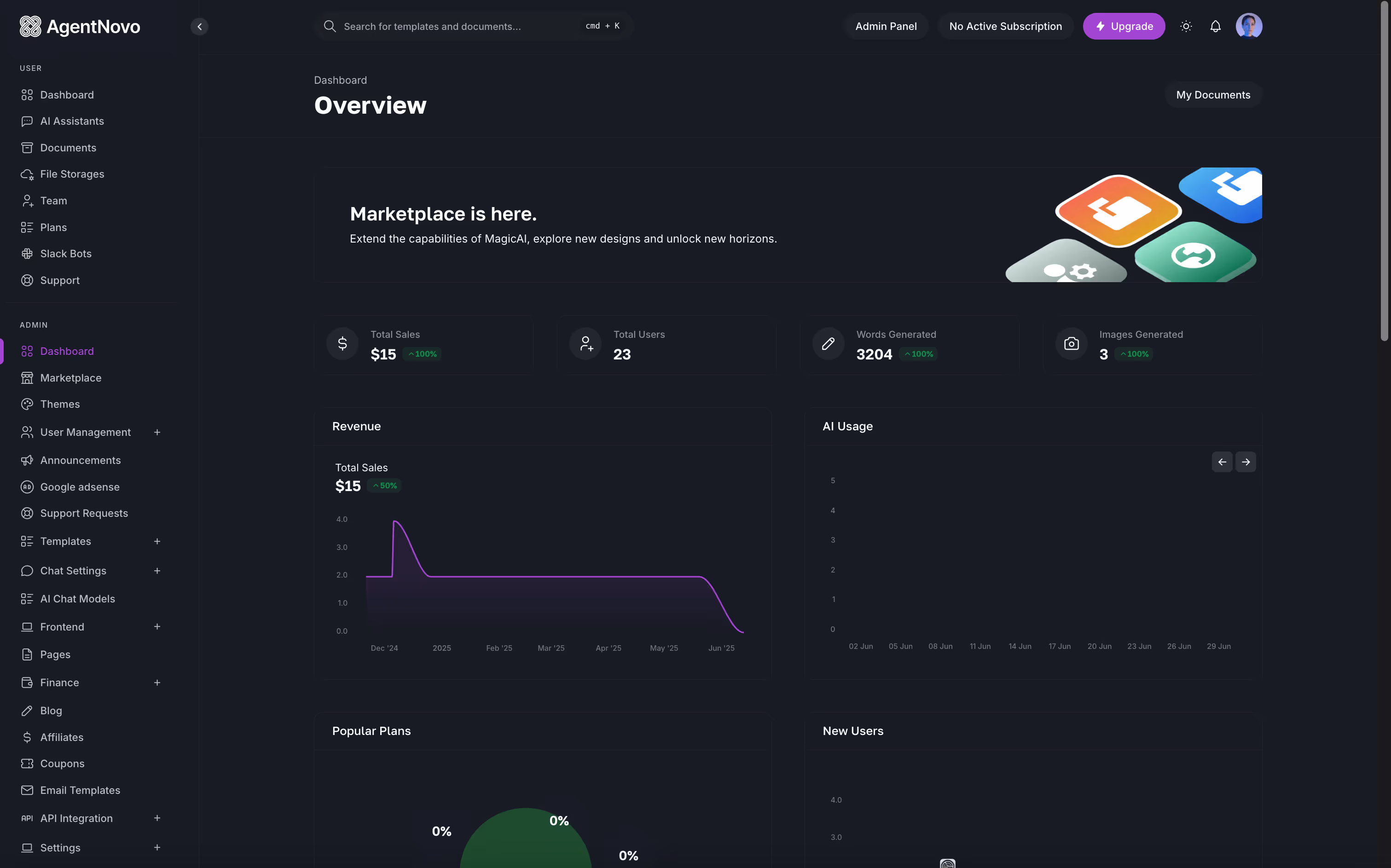This screenshot has height=868, width=1391.
Task: Click the Jun '25 axis label
Action: coord(721,648)
